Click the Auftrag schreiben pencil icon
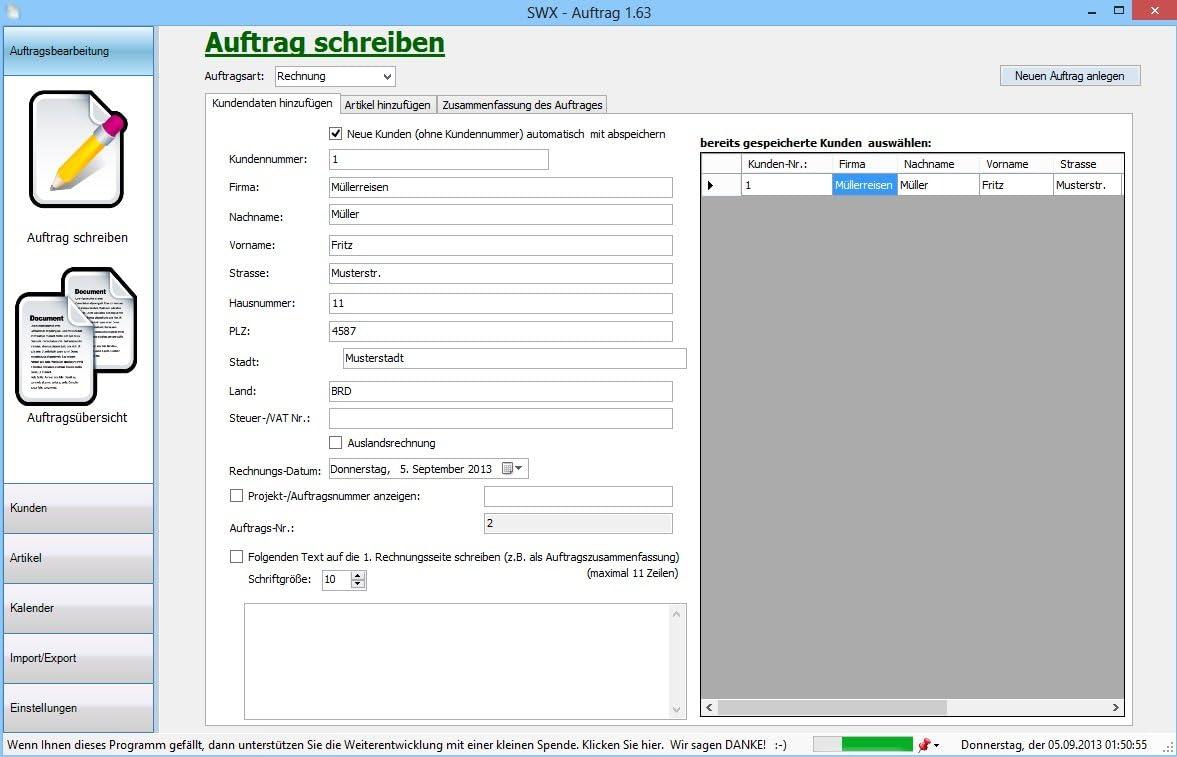 [78, 150]
